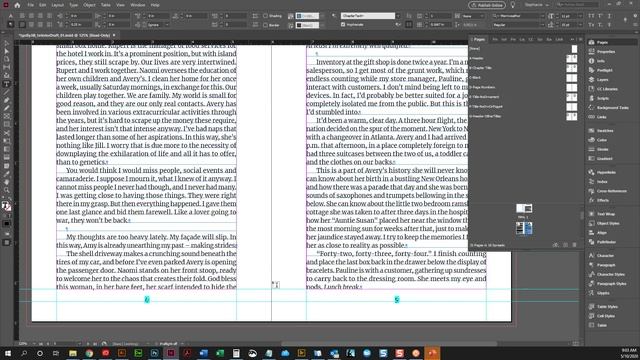Screen dimensions: 640x360
Task: Open the File menu
Action: pos(31,5)
